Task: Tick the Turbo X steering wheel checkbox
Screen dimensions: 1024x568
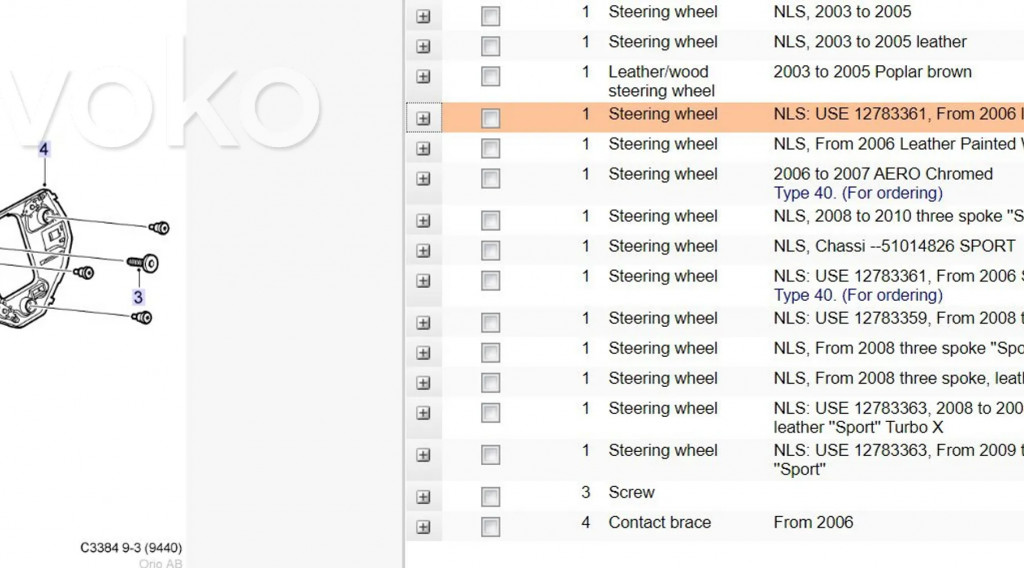Action: [x=490, y=413]
